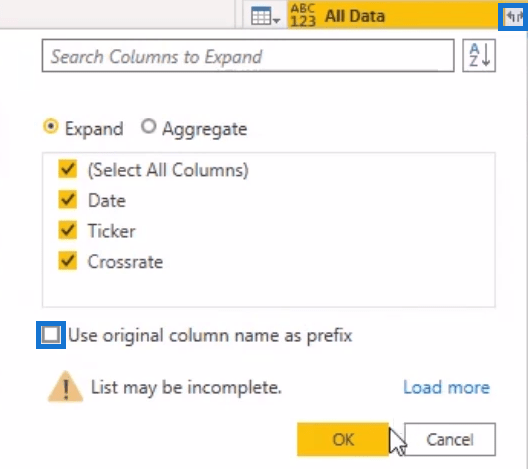The width and height of the screenshot is (528, 469).
Task: Uncheck the Crossrate column checkbox
Action: pos(67,261)
